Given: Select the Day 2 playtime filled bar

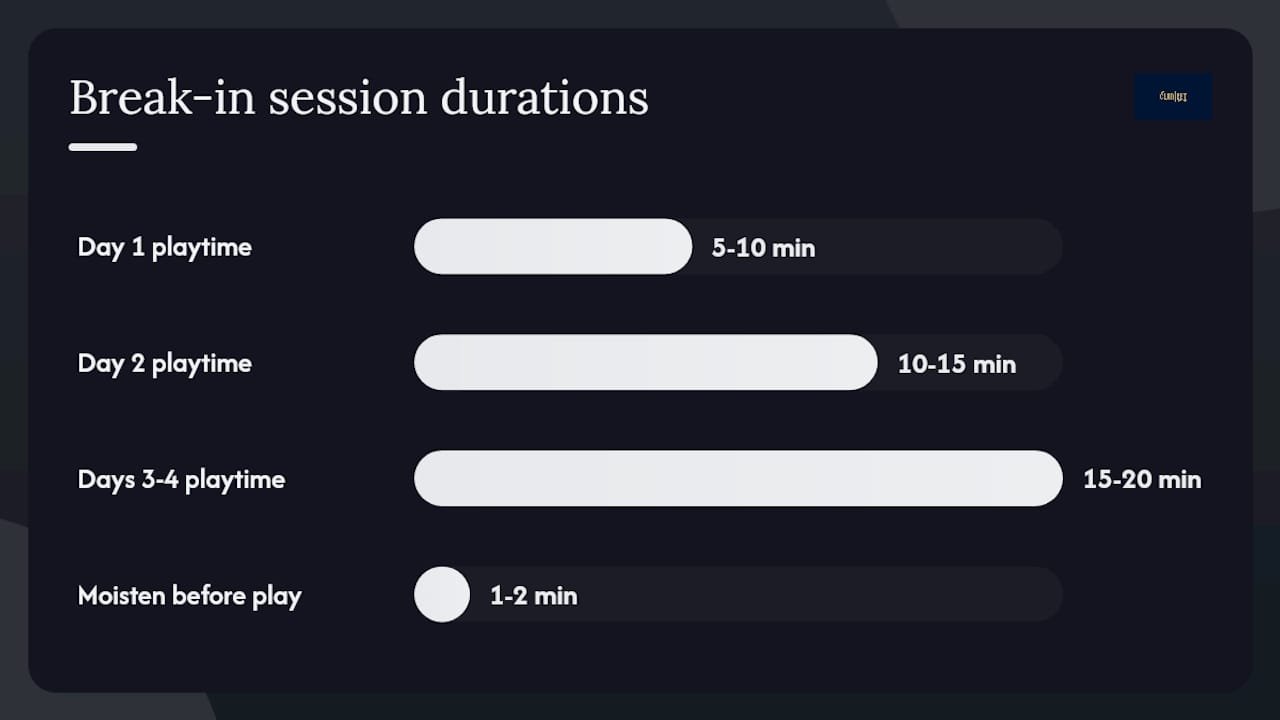Looking at the screenshot, I should pos(646,362).
